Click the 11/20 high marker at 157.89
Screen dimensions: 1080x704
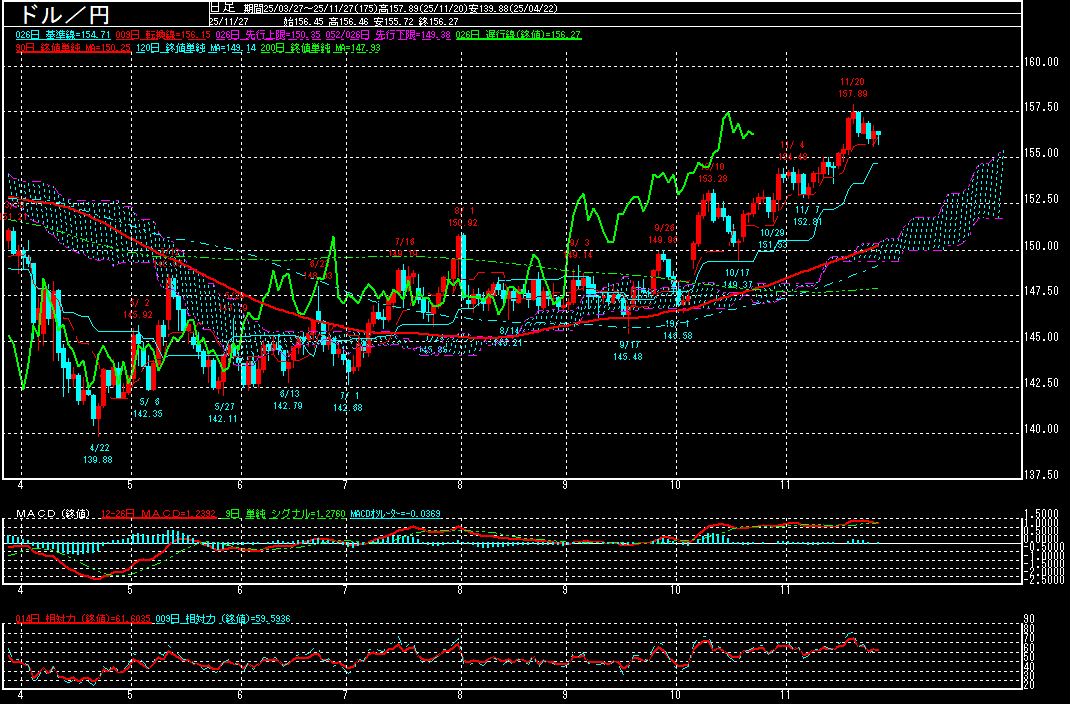[853, 87]
